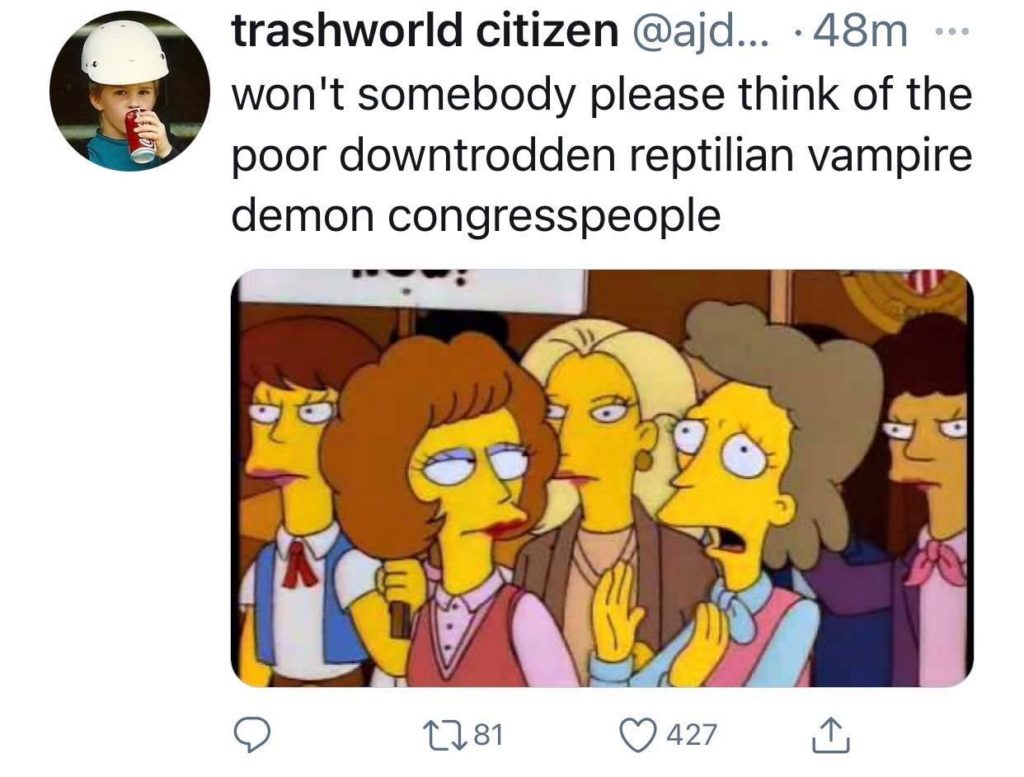Open the @ajd... username handle
The height and width of the screenshot is (777, 1024).
pos(699,33)
